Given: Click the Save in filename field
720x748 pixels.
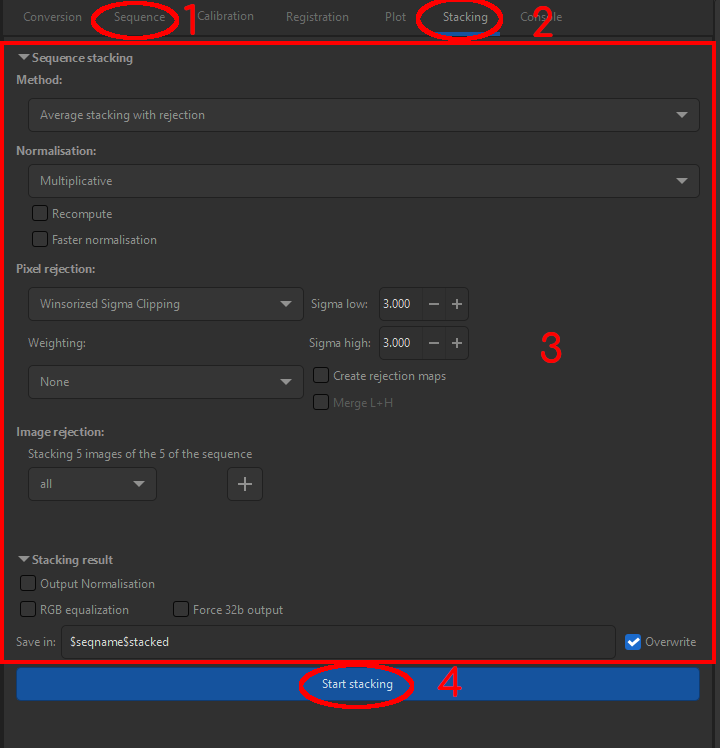Looking at the screenshot, I should click(337, 642).
